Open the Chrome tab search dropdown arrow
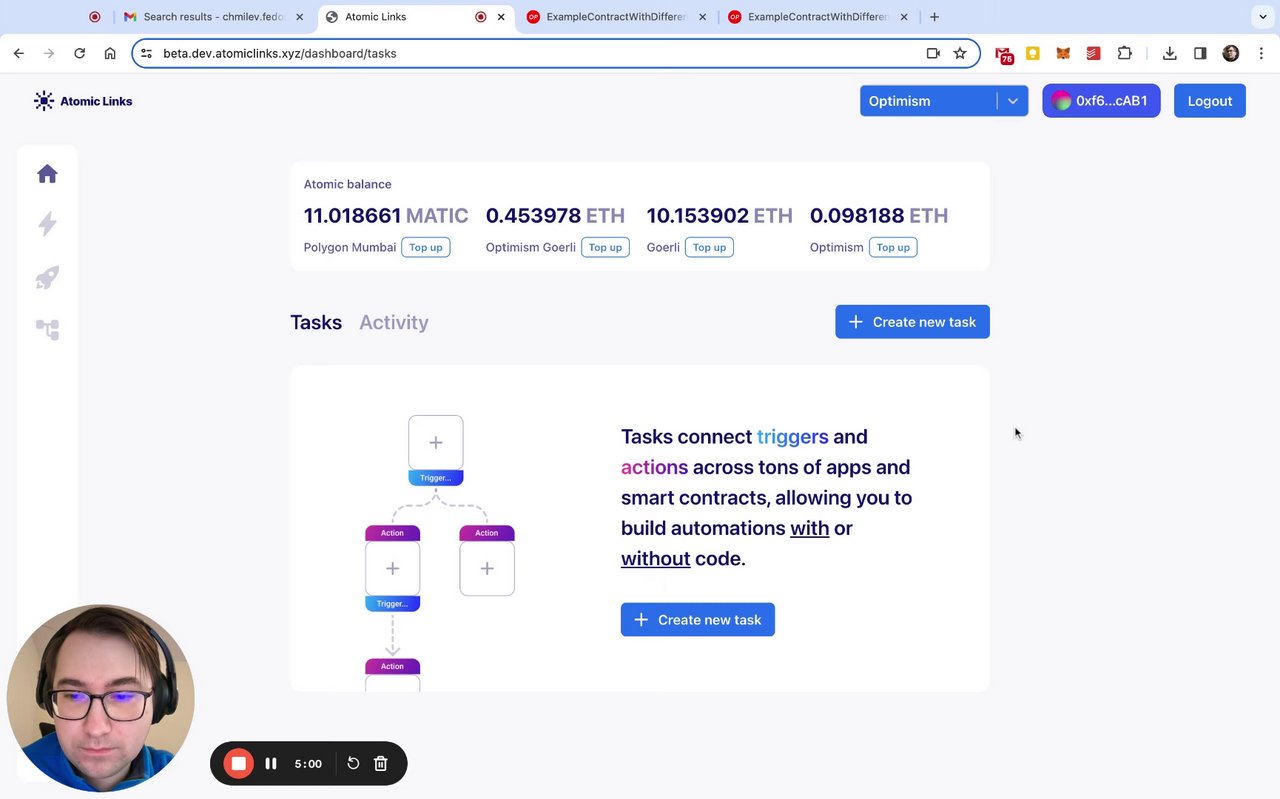Viewport: 1280px width, 799px height. [1262, 17]
